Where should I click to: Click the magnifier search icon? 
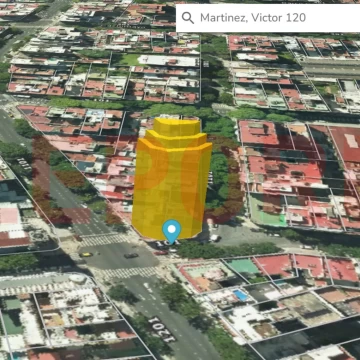pyautogui.click(x=188, y=18)
